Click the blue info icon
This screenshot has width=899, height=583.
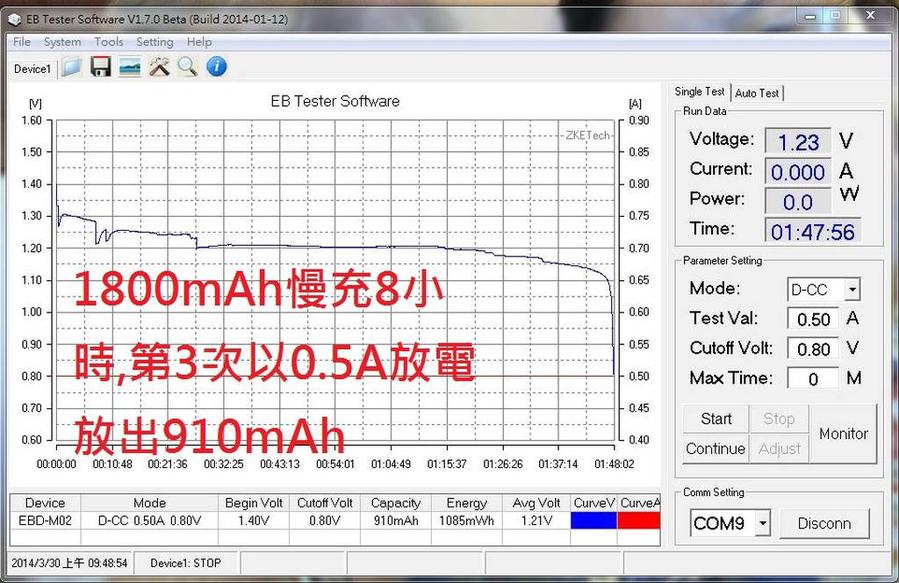pyautogui.click(x=216, y=67)
